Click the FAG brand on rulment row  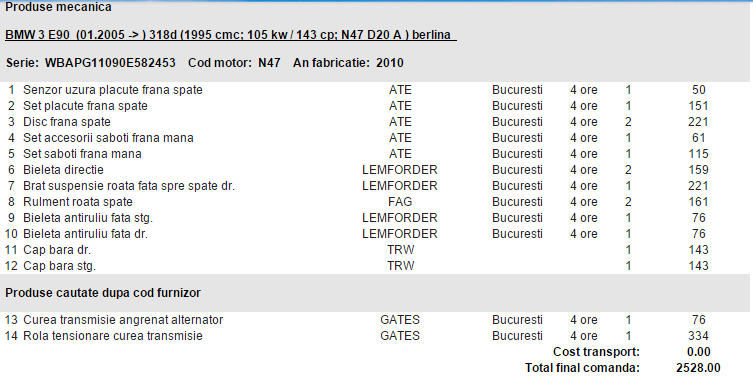point(400,202)
